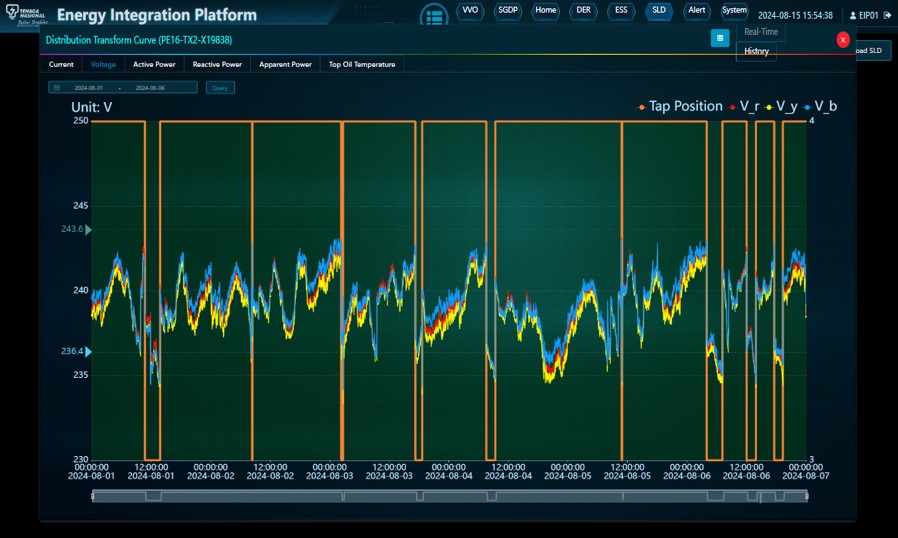Click the blue data view icon button
898x538 pixels.
(719, 38)
